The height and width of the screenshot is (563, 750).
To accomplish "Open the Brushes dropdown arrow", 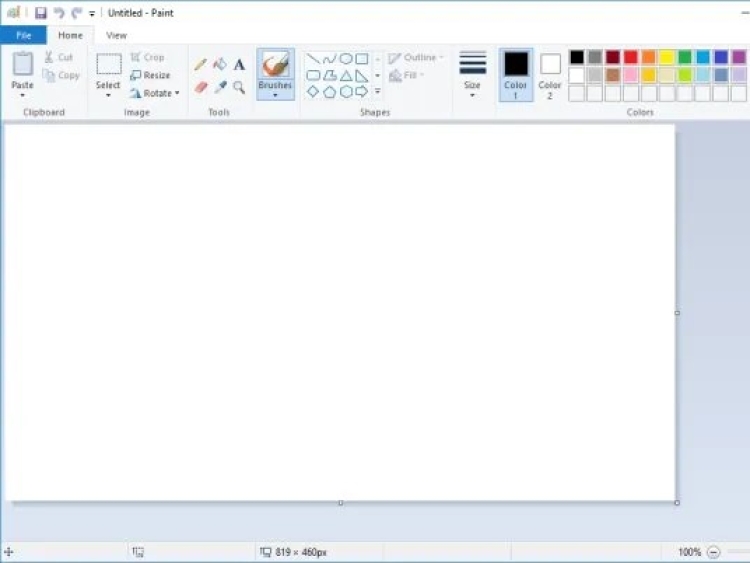I will point(275,96).
